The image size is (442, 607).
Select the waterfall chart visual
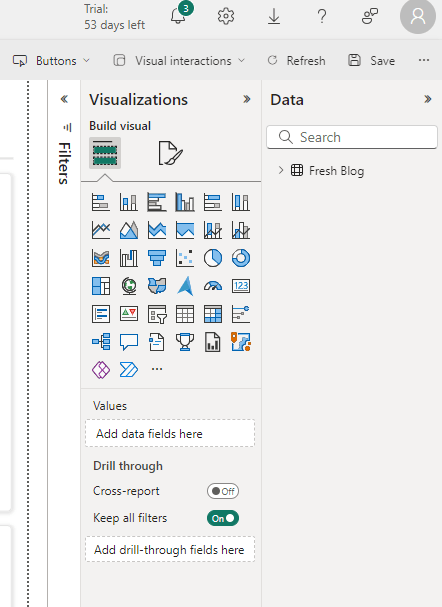[128, 258]
